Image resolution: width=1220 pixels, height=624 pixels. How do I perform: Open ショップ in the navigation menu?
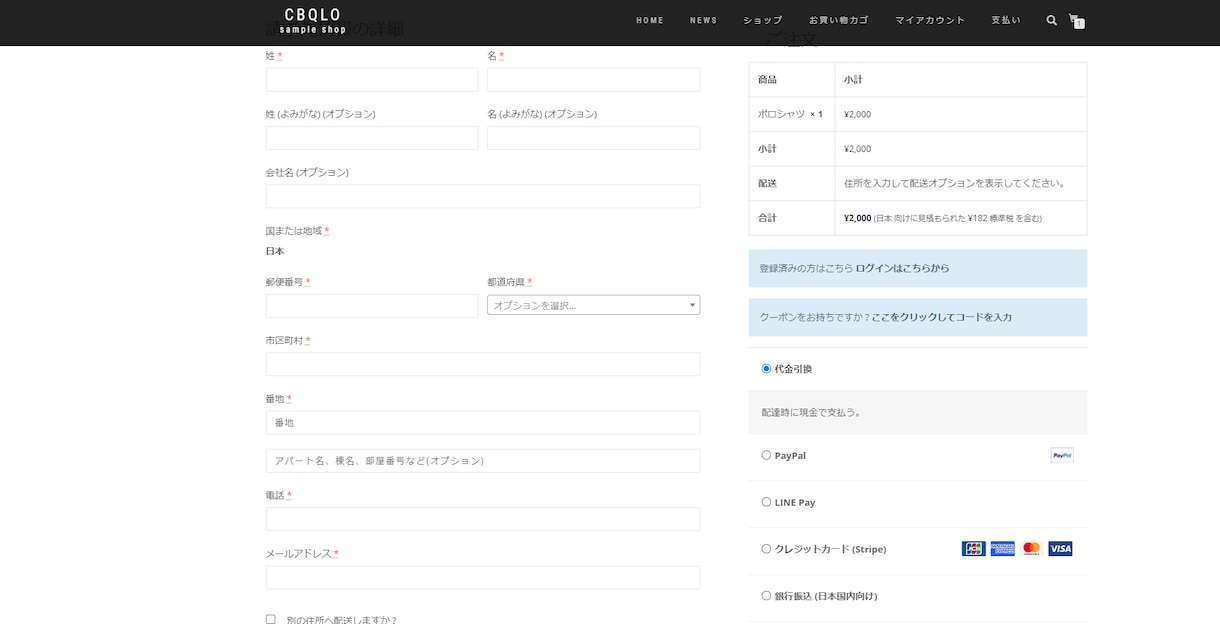(x=763, y=21)
